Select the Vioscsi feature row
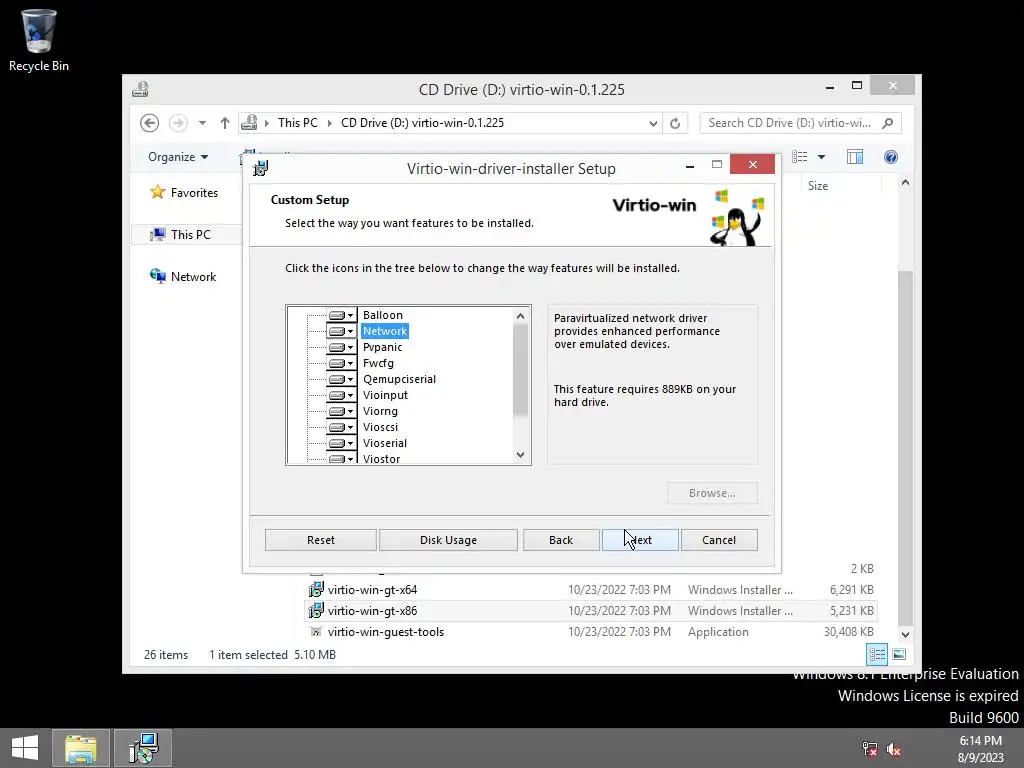The height and width of the screenshot is (768, 1024). coord(380,427)
